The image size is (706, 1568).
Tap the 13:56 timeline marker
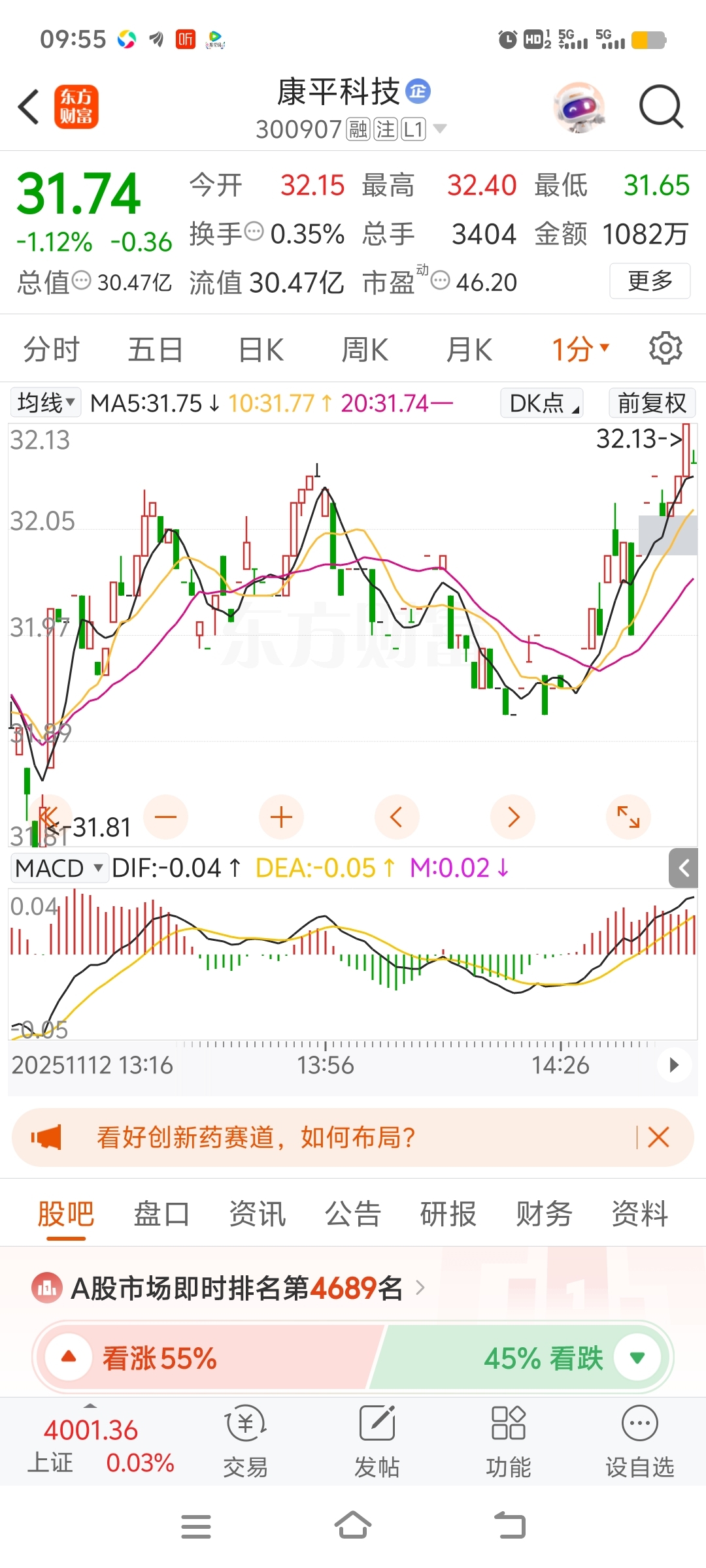(326, 1065)
